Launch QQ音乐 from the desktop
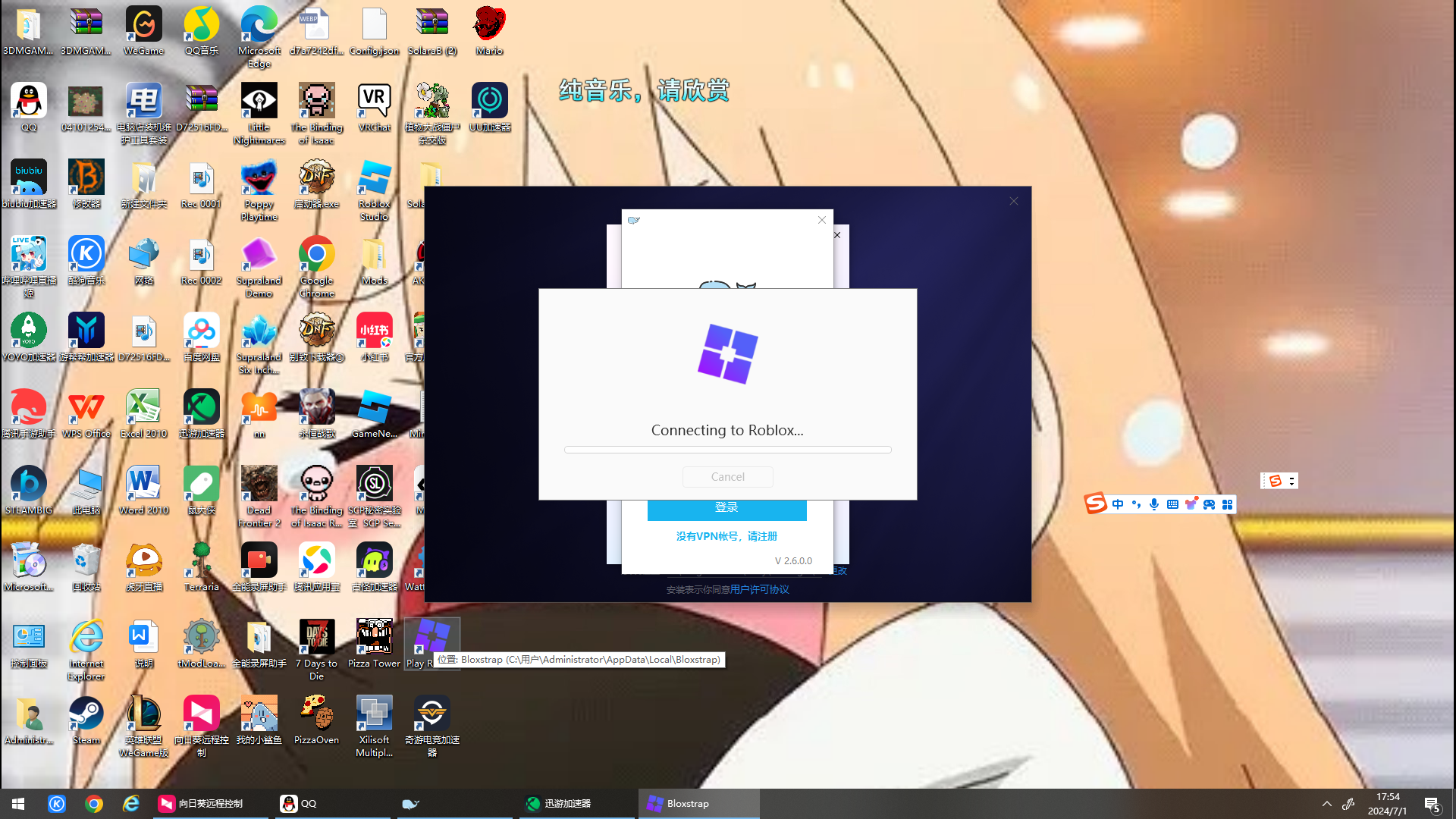 202,30
